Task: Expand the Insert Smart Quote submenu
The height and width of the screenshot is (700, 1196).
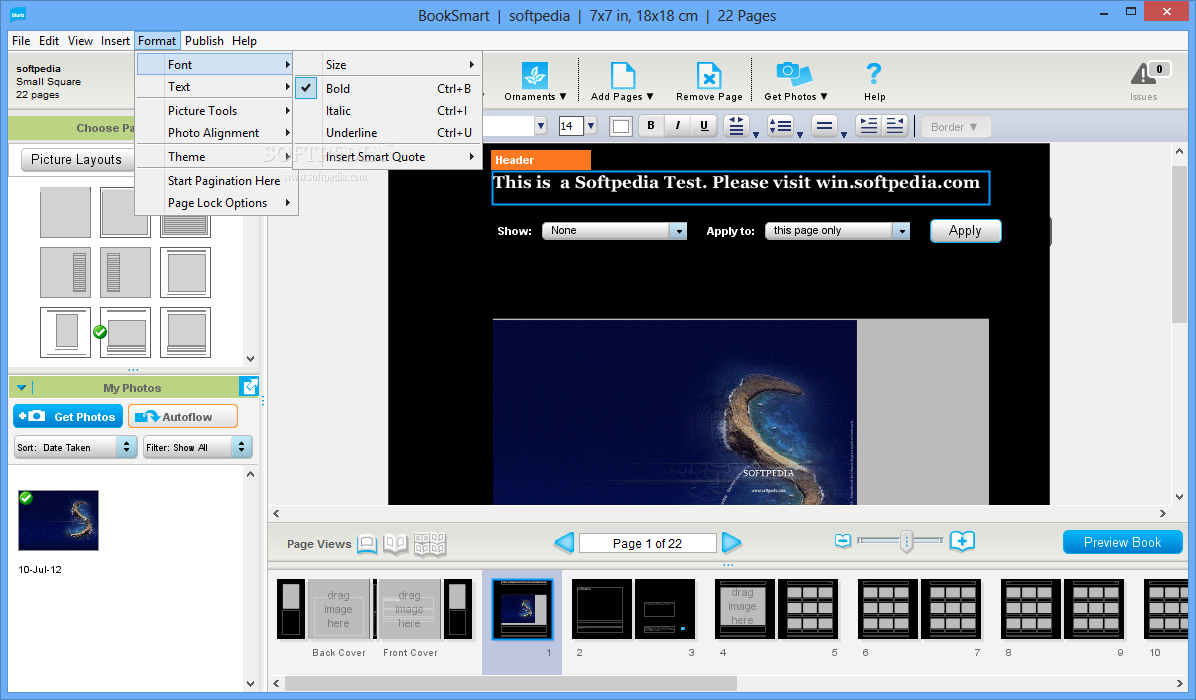Action: [387, 156]
